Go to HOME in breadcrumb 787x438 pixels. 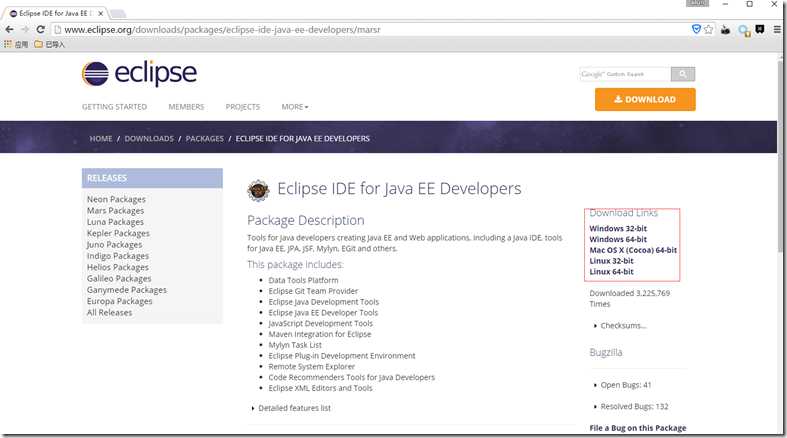point(101,138)
